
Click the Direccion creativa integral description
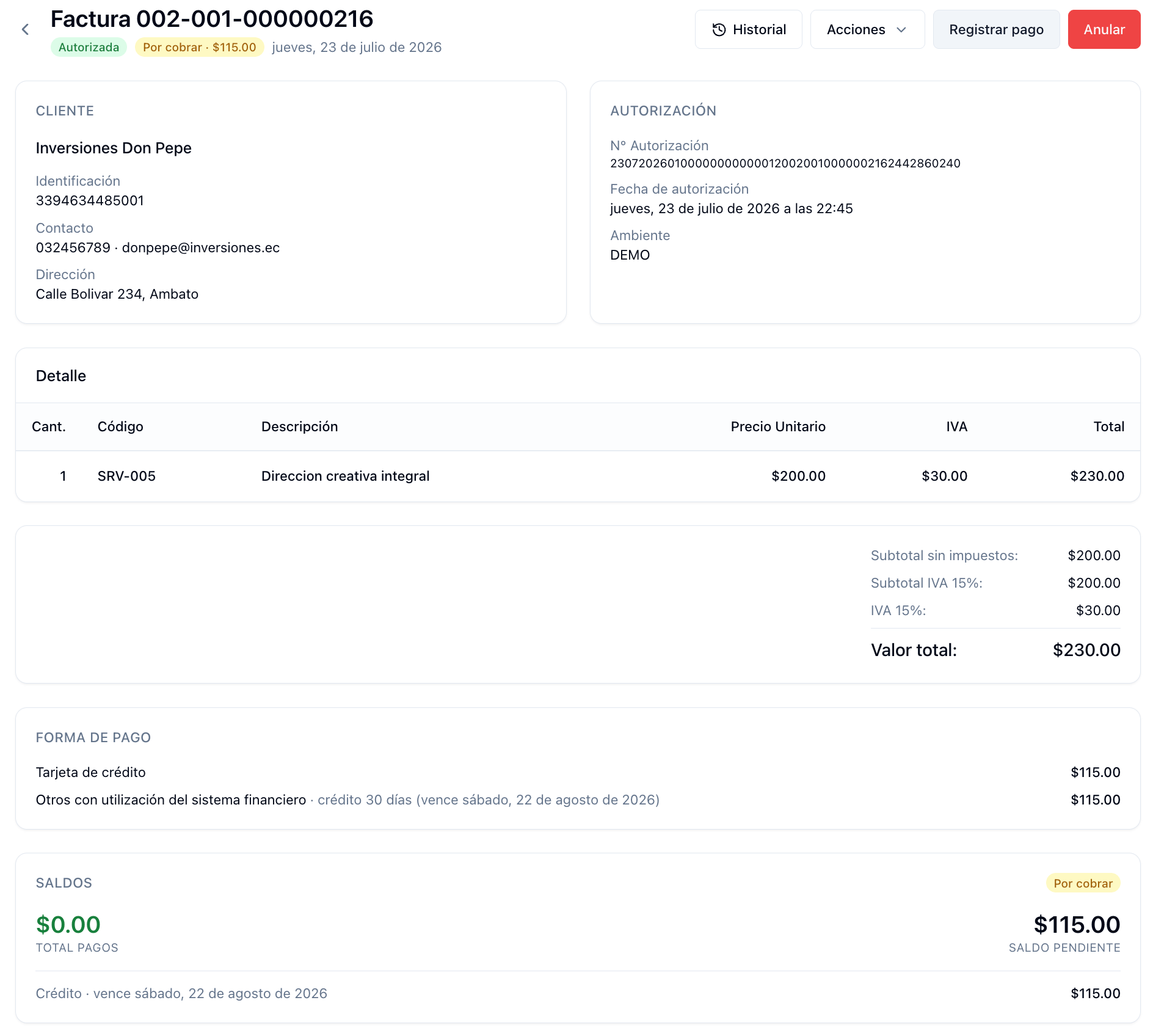click(345, 476)
